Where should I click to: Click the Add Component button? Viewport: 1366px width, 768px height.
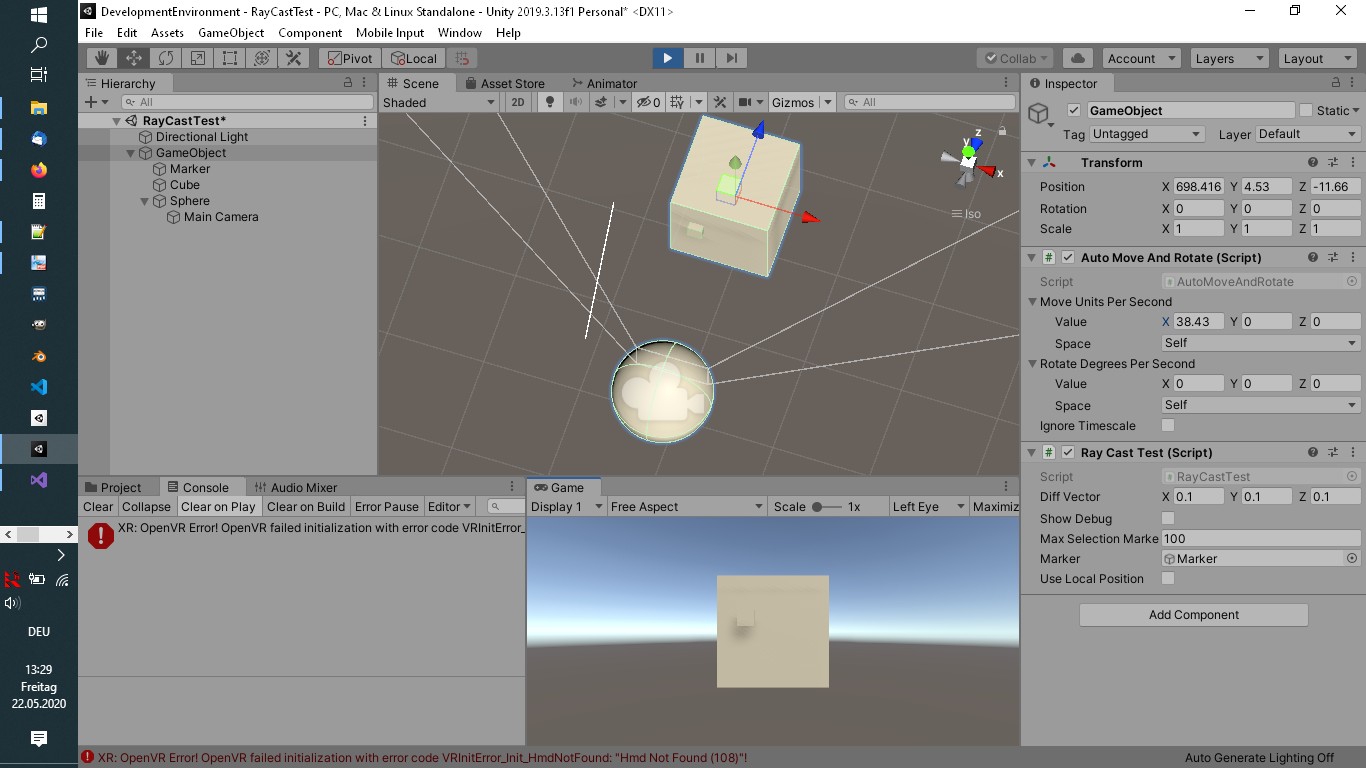(x=1192, y=614)
